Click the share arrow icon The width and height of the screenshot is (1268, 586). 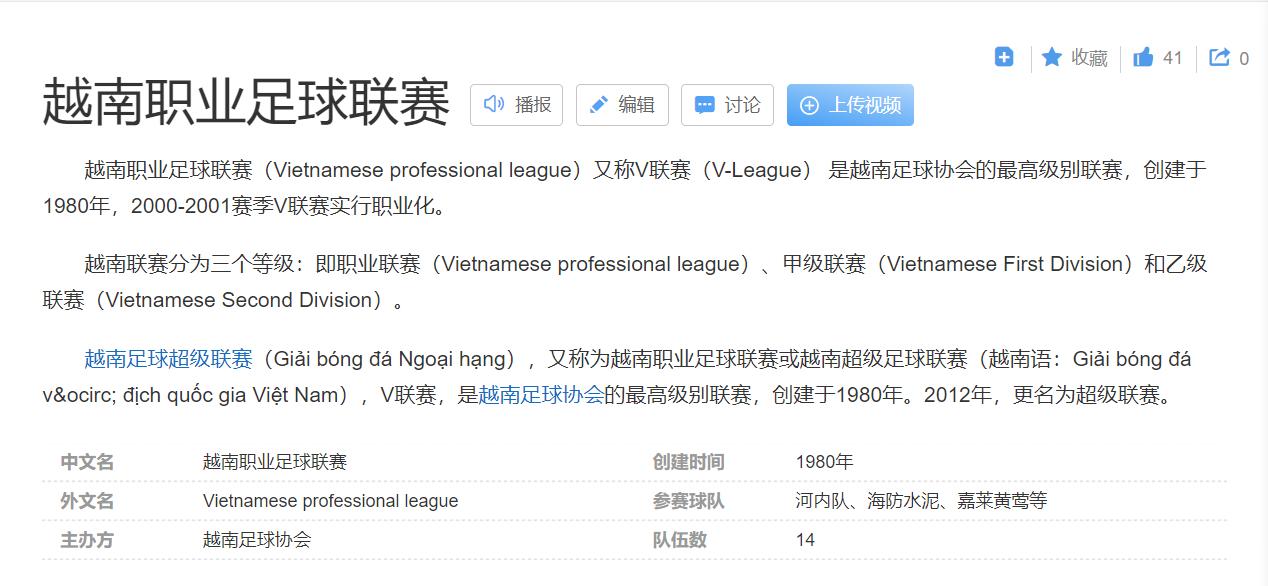tap(1220, 57)
